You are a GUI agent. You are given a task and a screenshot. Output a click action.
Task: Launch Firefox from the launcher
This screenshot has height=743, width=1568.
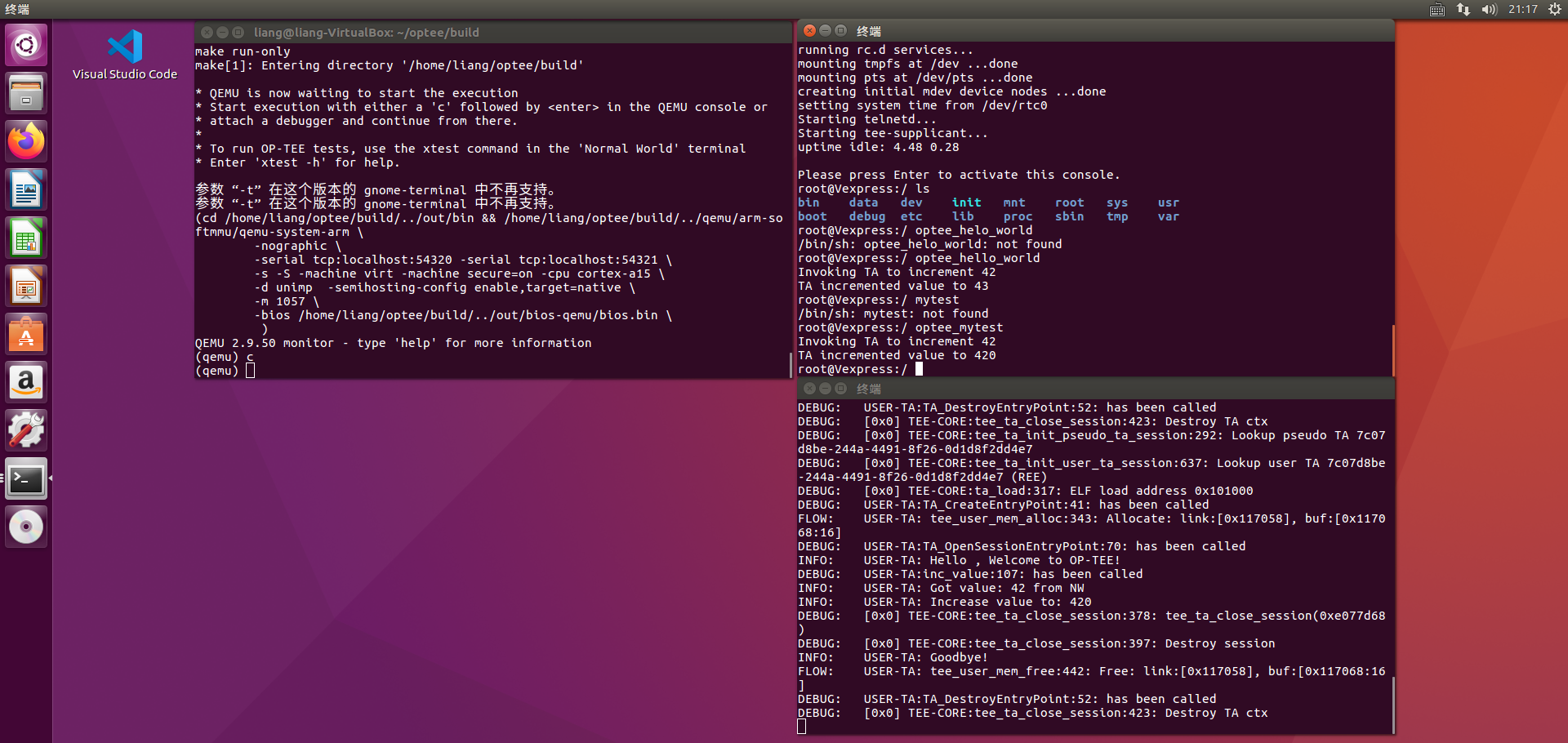26,140
